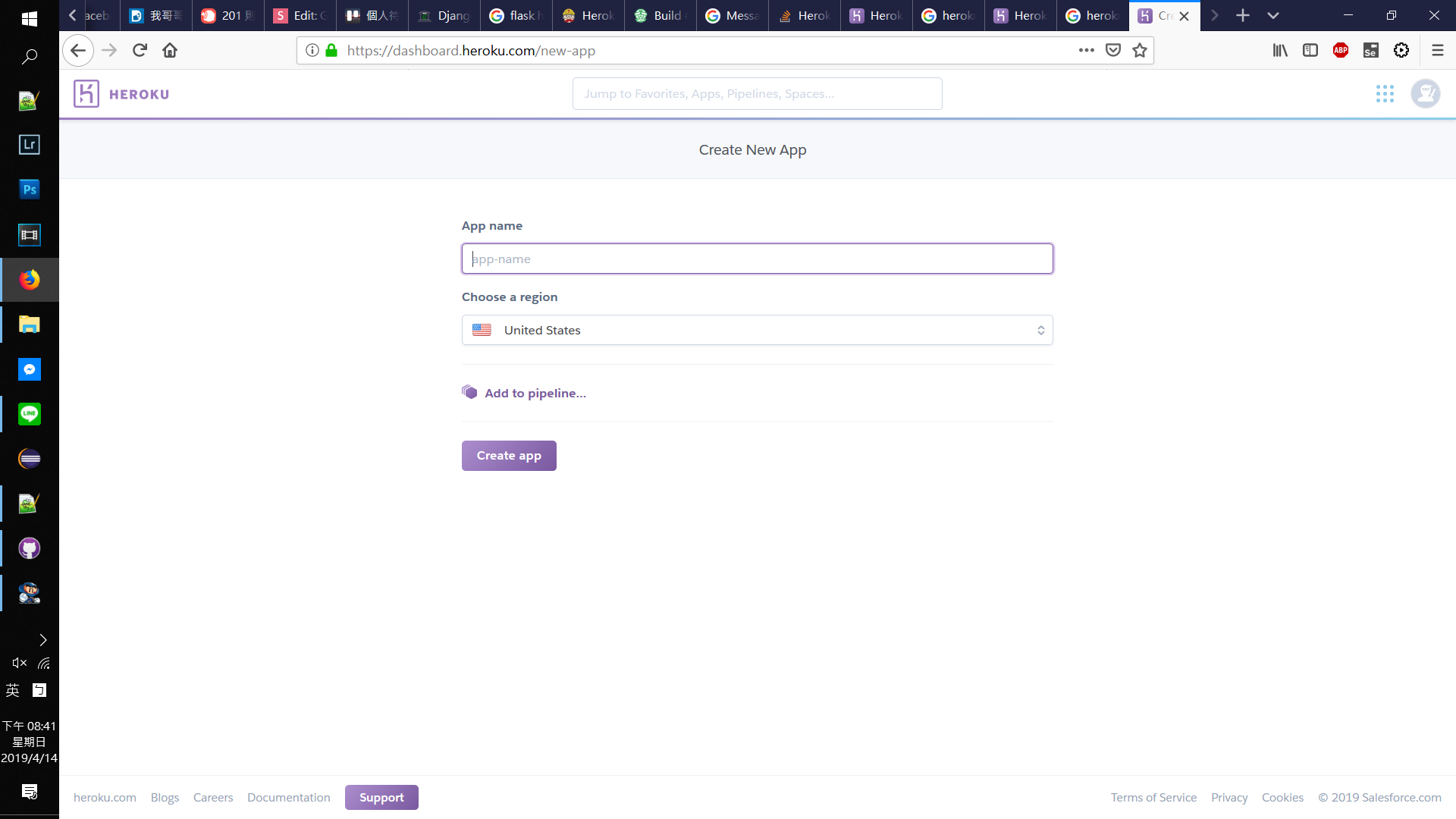This screenshot has height=819, width=1456.
Task: Focus the App name input field
Action: 757,259
